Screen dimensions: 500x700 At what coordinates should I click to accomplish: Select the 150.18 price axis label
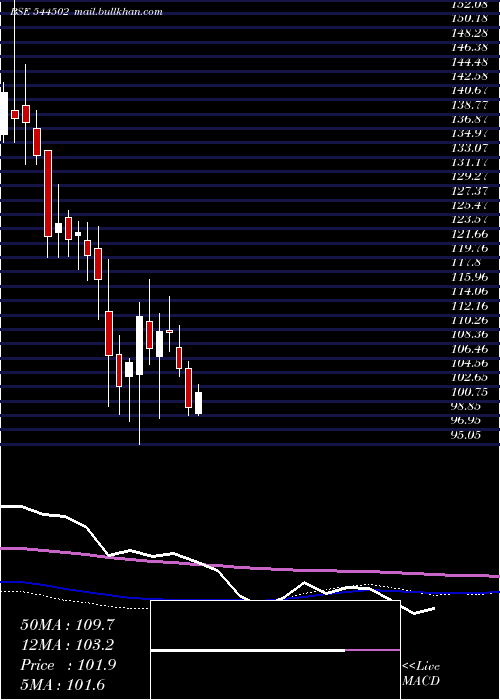pyautogui.click(x=468, y=18)
